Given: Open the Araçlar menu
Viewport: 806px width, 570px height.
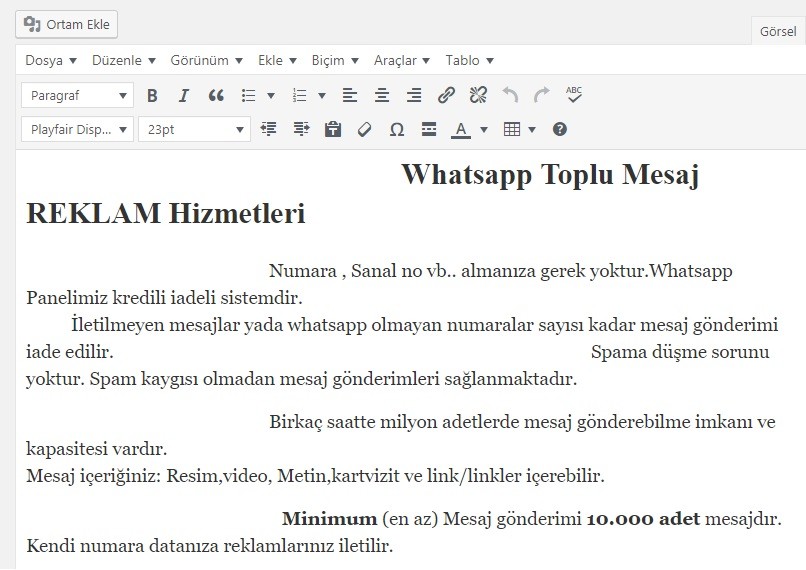Looking at the screenshot, I should tap(401, 60).
